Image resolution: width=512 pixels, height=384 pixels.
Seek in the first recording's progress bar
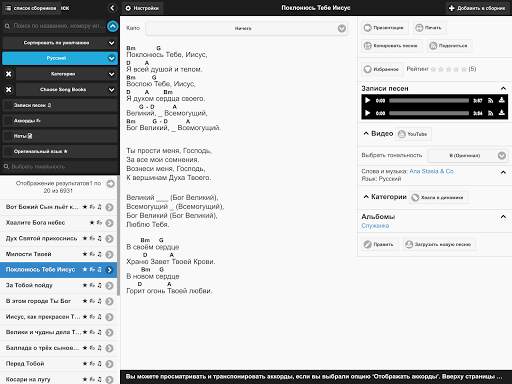pos(429,100)
